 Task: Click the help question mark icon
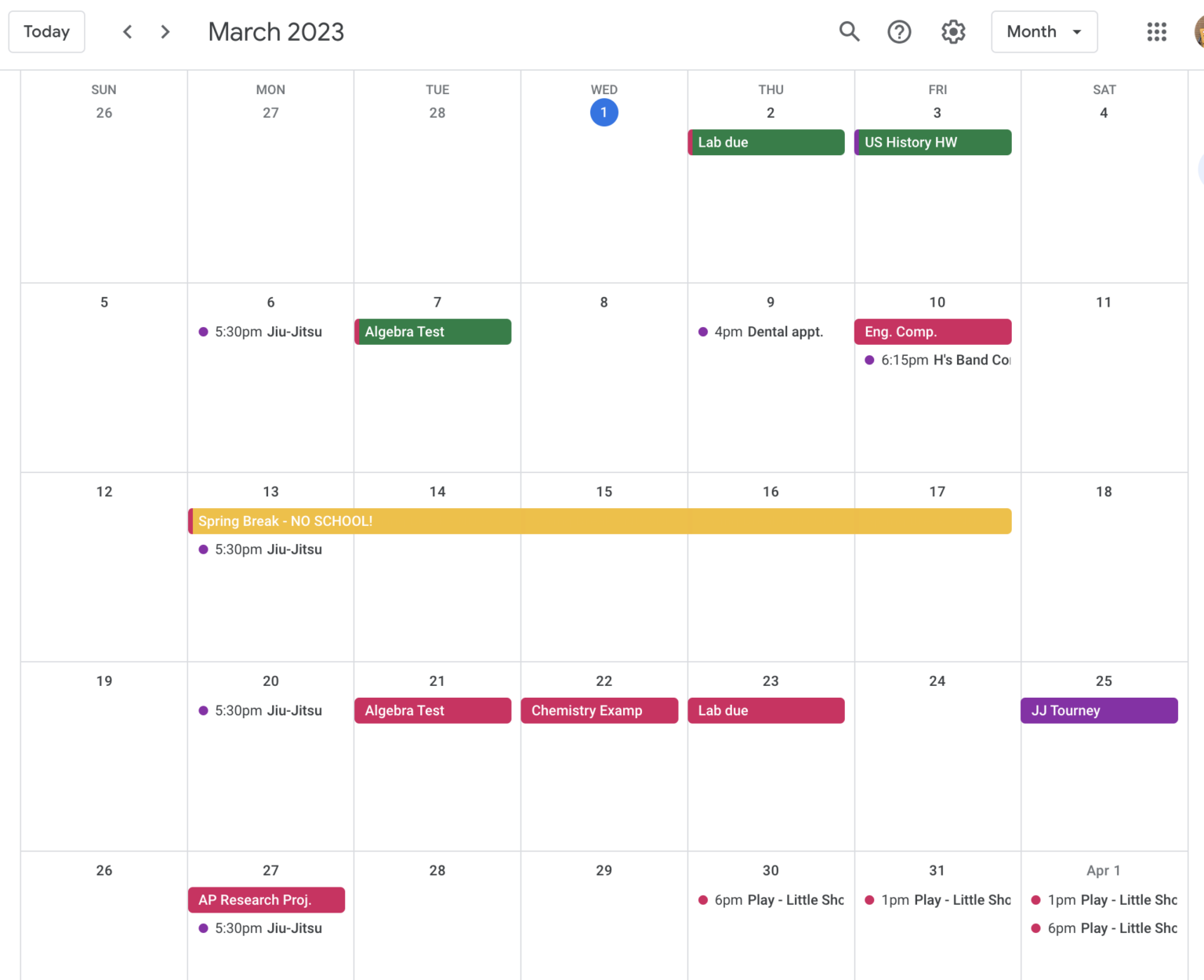point(899,31)
